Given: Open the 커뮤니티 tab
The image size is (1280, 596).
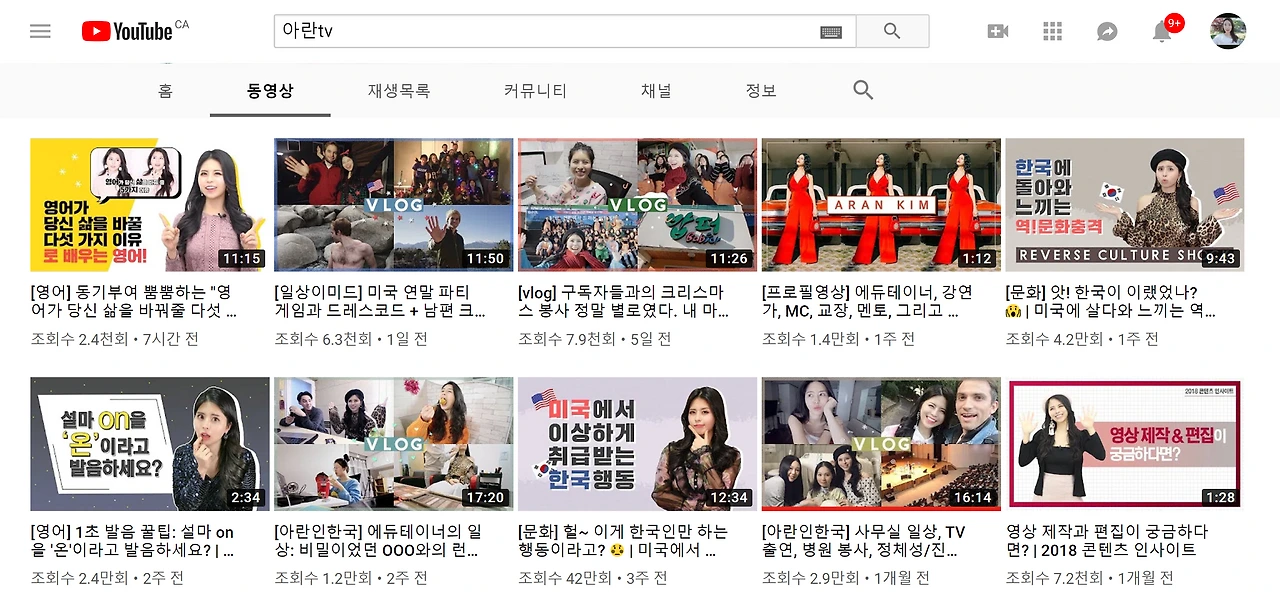Looking at the screenshot, I should pyautogui.click(x=535, y=90).
